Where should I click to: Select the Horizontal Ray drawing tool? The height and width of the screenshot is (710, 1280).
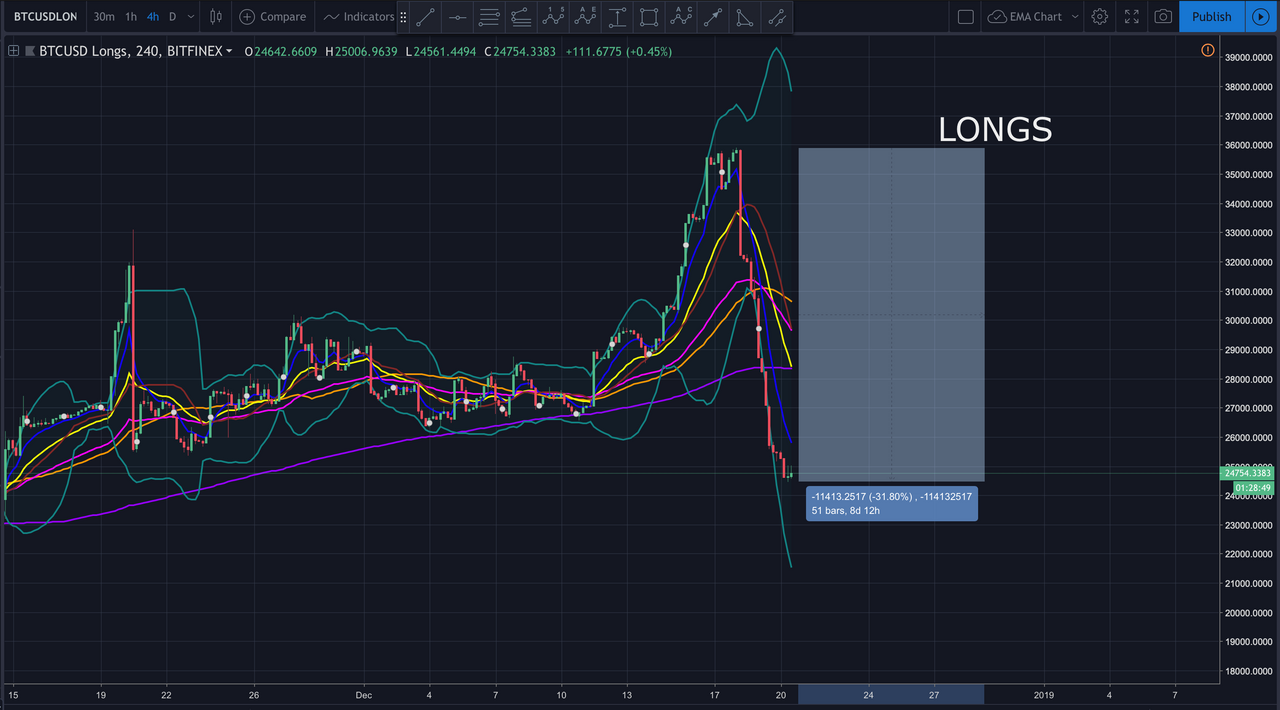click(457, 17)
